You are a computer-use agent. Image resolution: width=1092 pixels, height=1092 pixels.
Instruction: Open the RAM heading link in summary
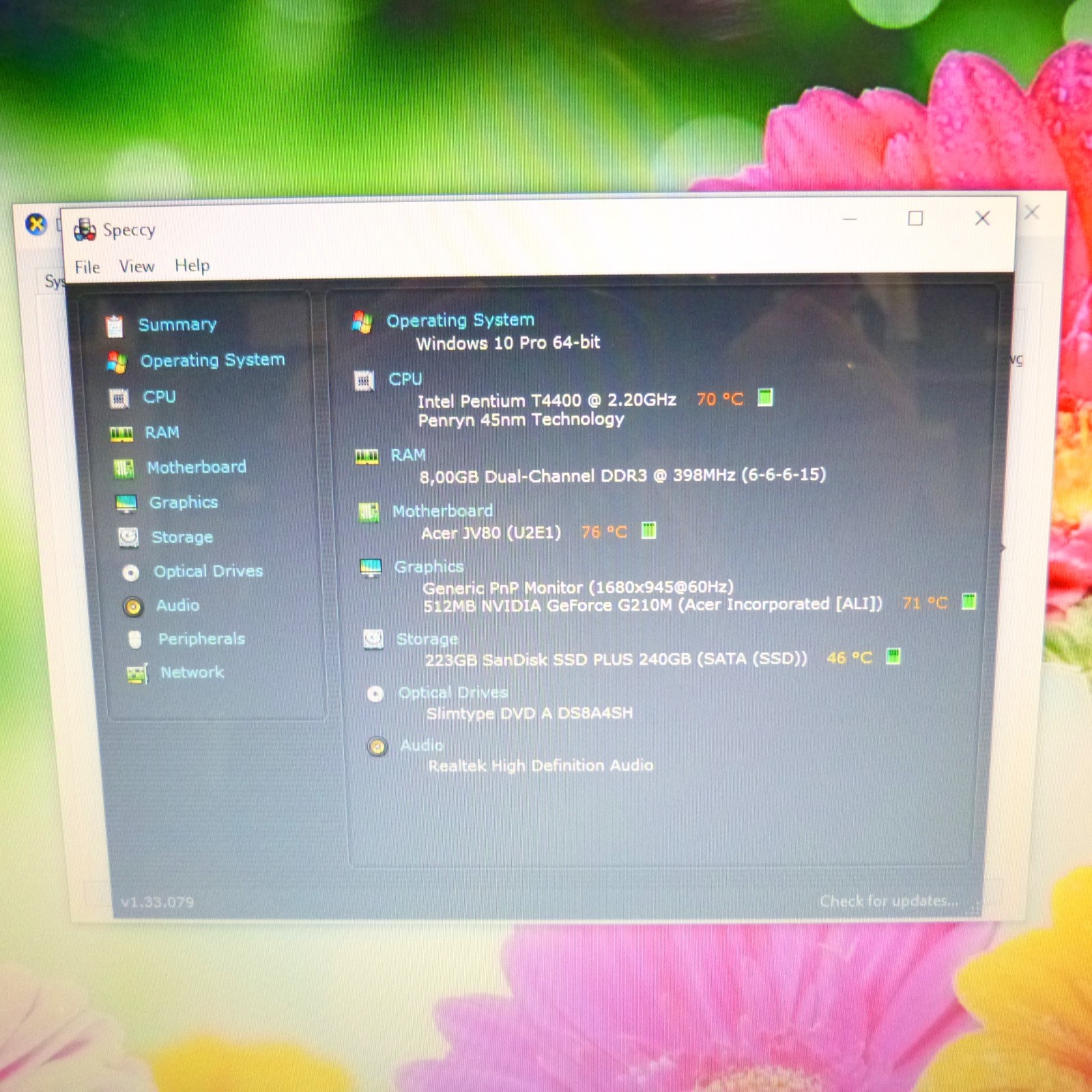(x=408, y=455)
